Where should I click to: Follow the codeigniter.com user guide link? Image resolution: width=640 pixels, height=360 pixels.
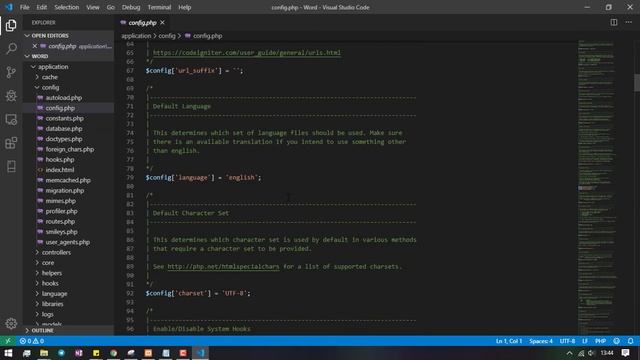(x=247, y=53)
